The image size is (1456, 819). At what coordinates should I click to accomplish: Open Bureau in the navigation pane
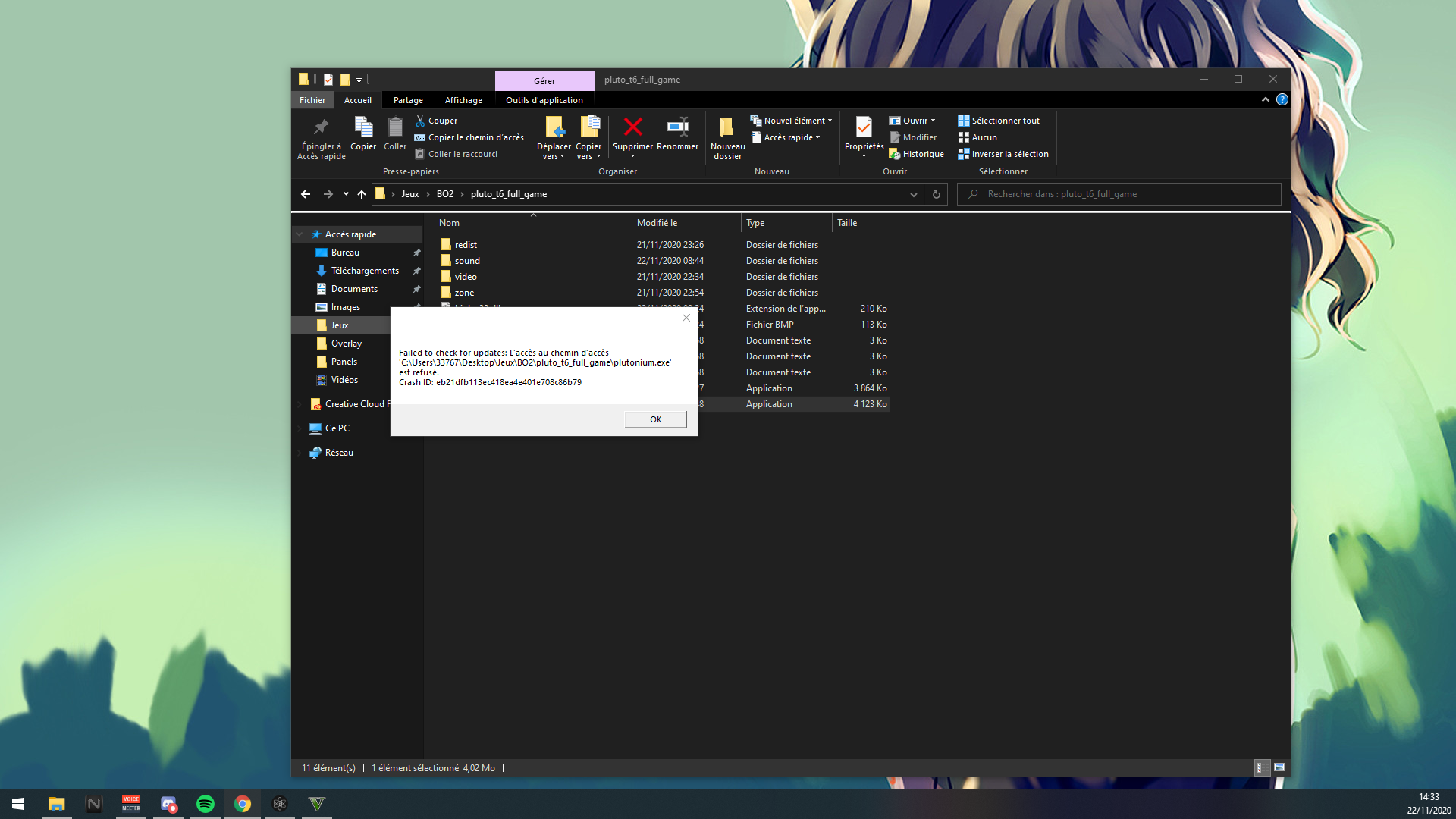345,253
